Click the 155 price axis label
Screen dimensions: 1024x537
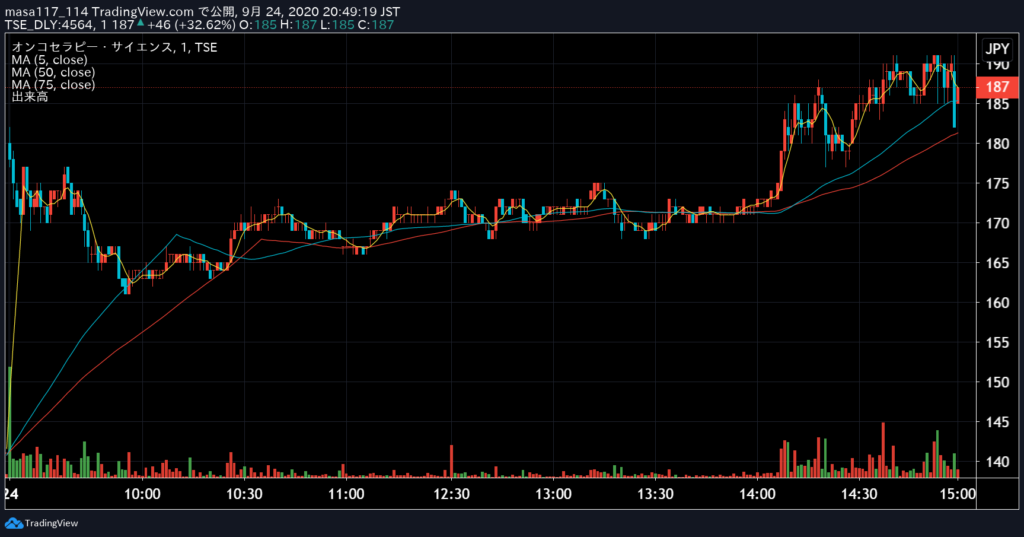997,342
